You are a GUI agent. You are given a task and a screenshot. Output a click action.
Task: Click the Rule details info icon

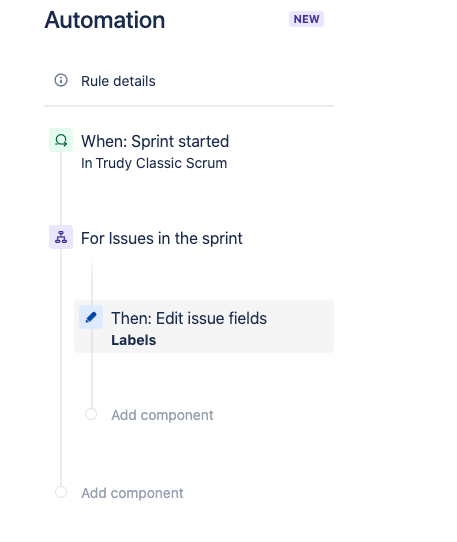click(61, 81)
